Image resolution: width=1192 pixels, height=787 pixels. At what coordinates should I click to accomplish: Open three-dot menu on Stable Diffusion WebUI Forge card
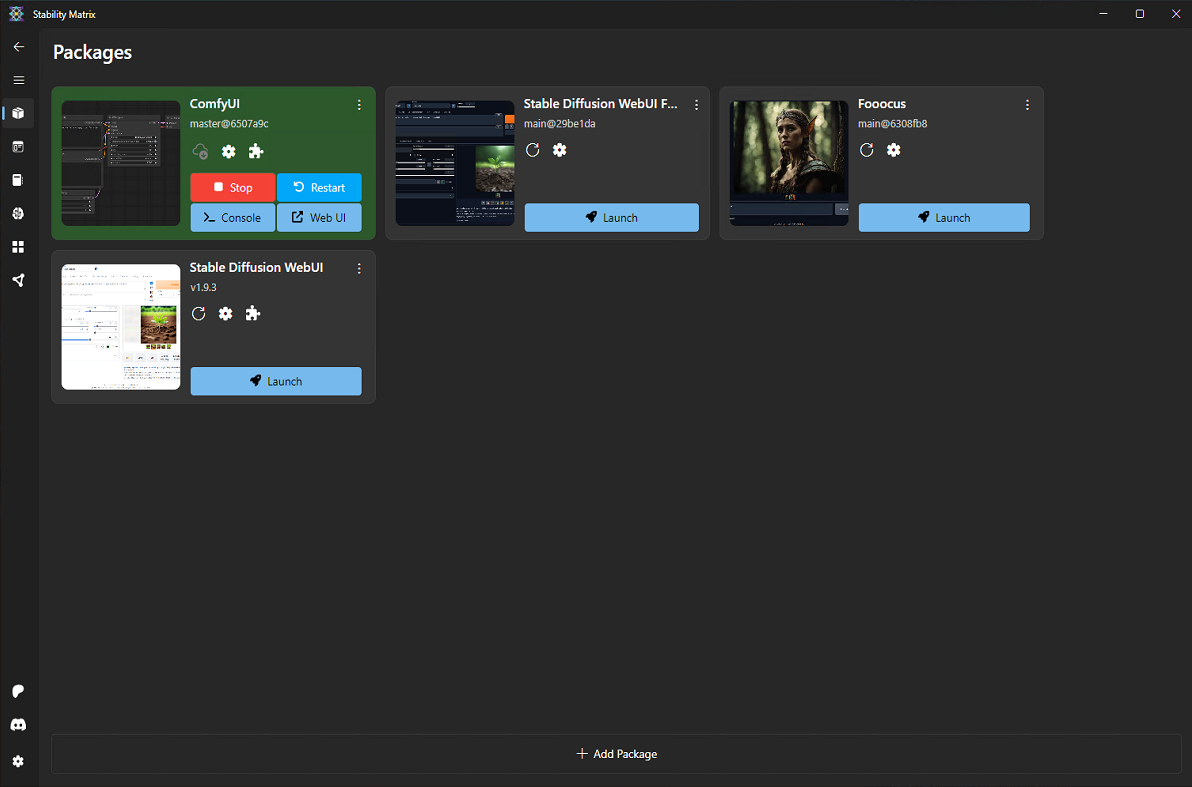point(696,105)
